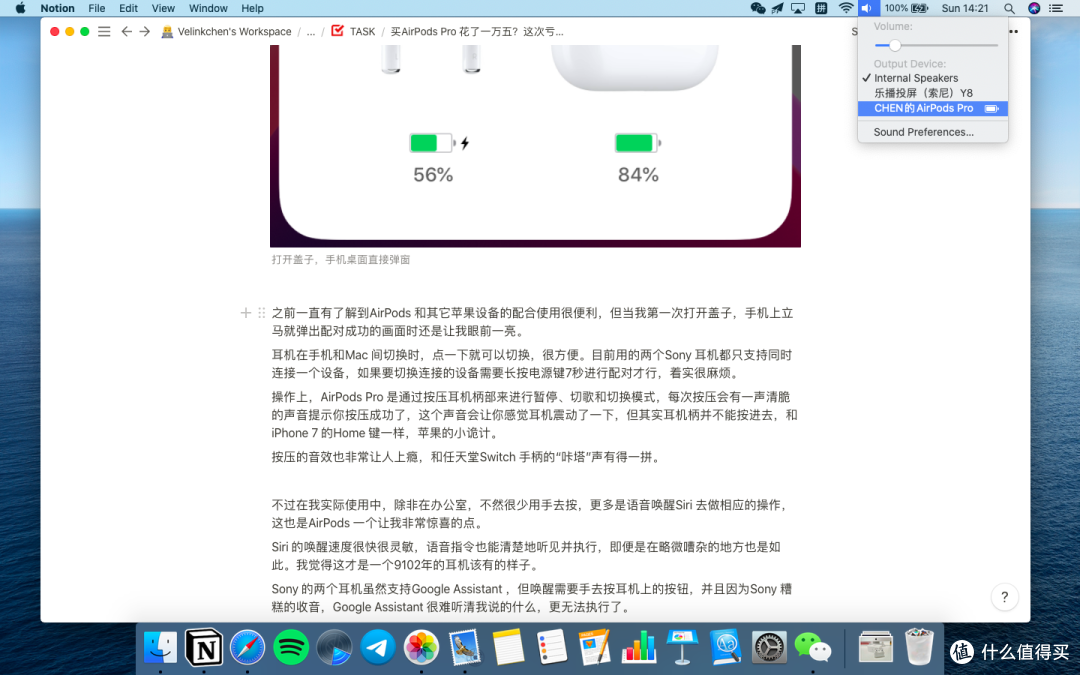
Task: Open Numbers from the Dock
Action: tap(639, 647)
